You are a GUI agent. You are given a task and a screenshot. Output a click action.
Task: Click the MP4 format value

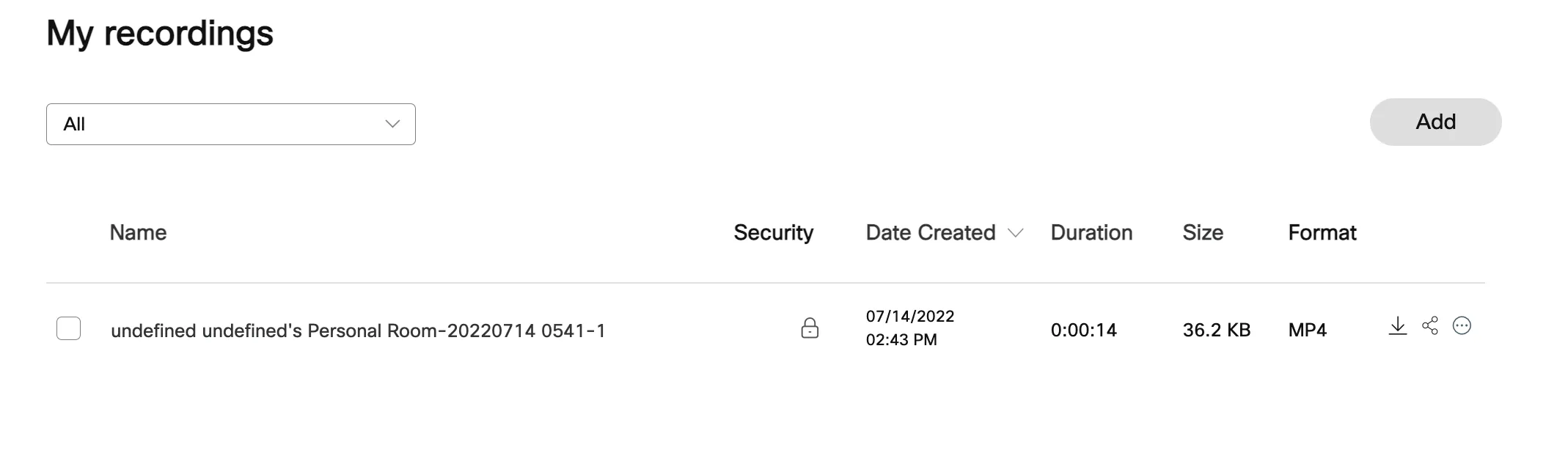point(1307,331)
